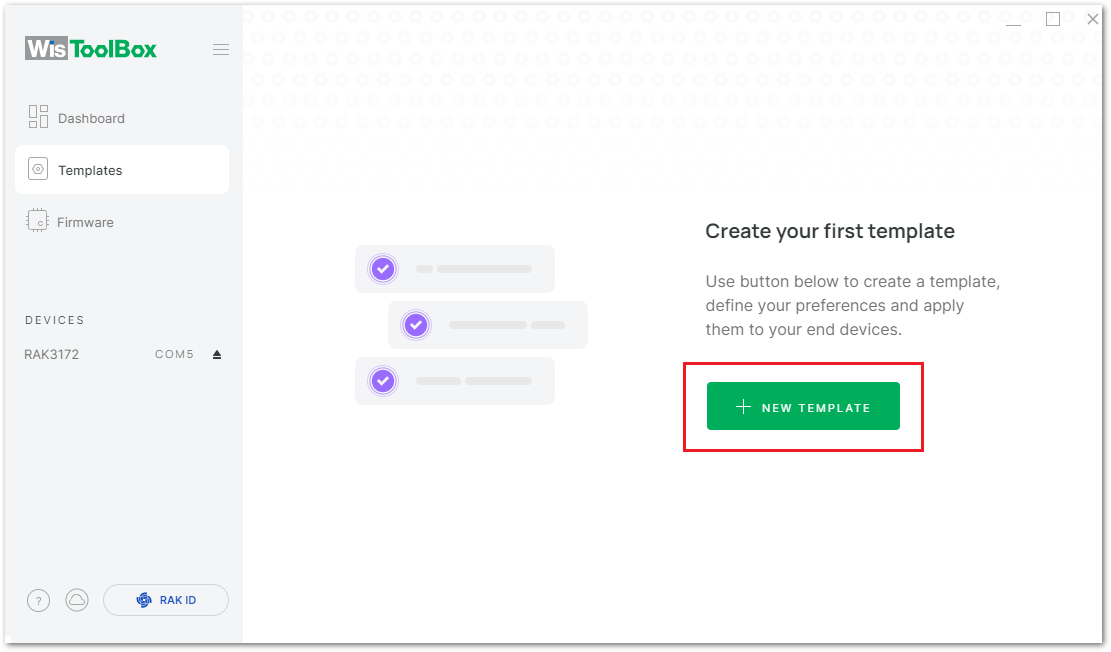Viewport: 1111px width, 652px height.
Task: Open help via the question mark icon
Action: 39,600
